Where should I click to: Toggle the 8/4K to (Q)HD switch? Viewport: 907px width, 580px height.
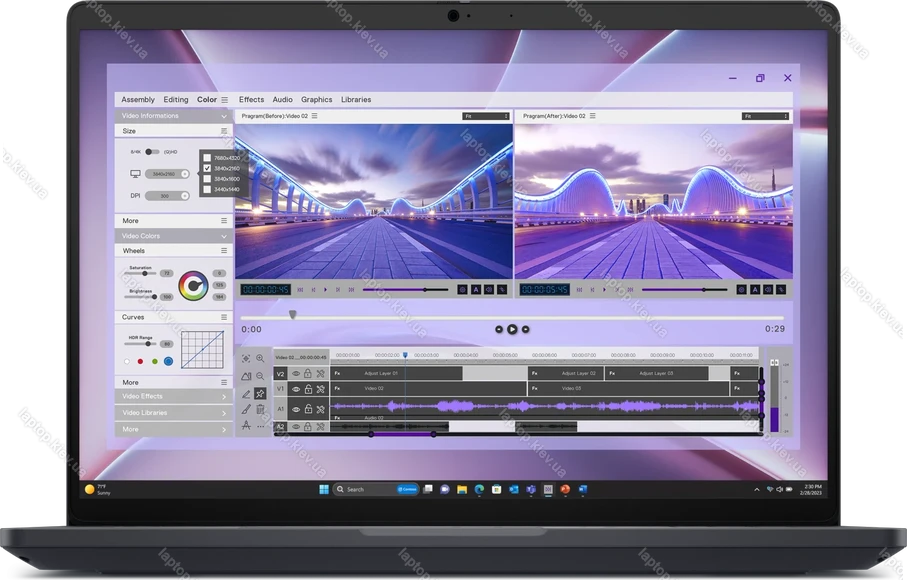tap(151, 152)
